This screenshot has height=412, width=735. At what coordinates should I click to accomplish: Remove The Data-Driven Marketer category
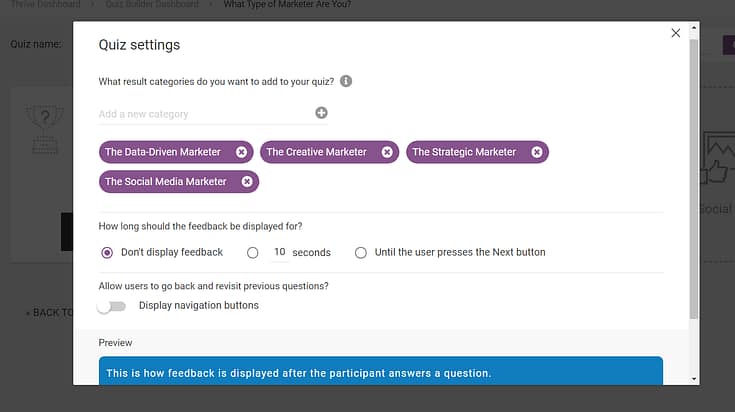(x=241, y=152)
